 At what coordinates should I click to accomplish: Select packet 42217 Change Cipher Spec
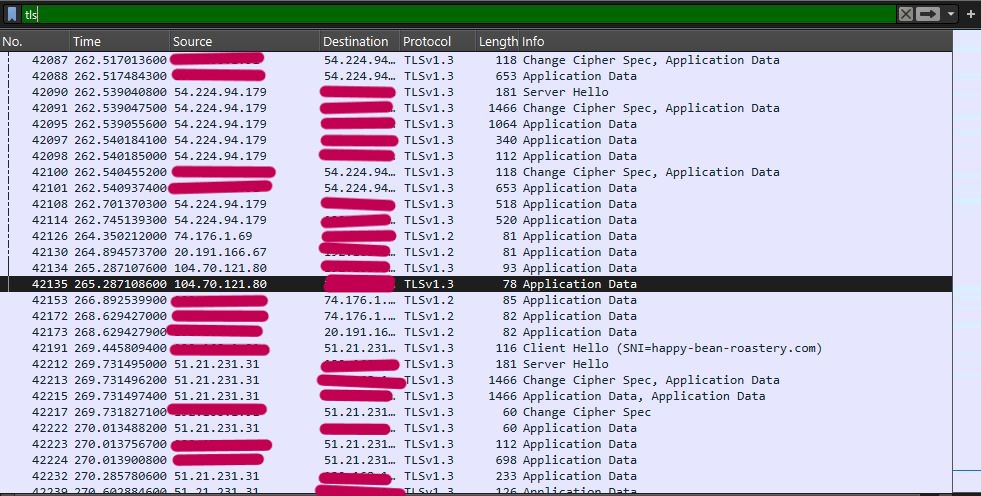476,412
